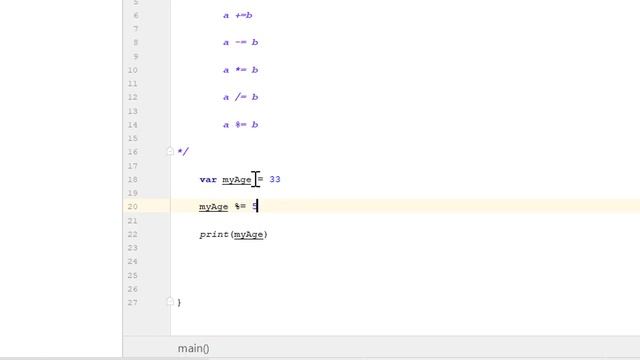
Task: Click the 'a -= b' comment line
Action: pos(240,42)
